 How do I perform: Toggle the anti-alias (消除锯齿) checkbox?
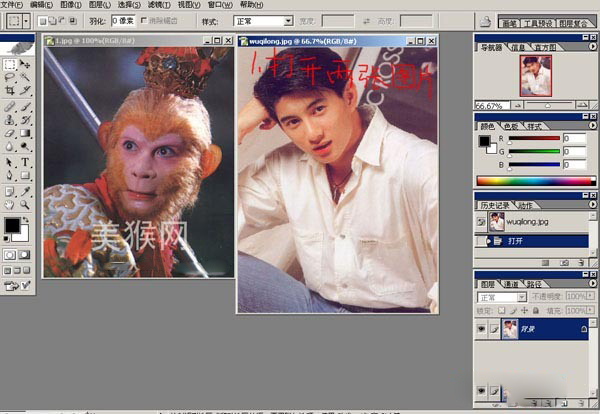pos(146,20)
